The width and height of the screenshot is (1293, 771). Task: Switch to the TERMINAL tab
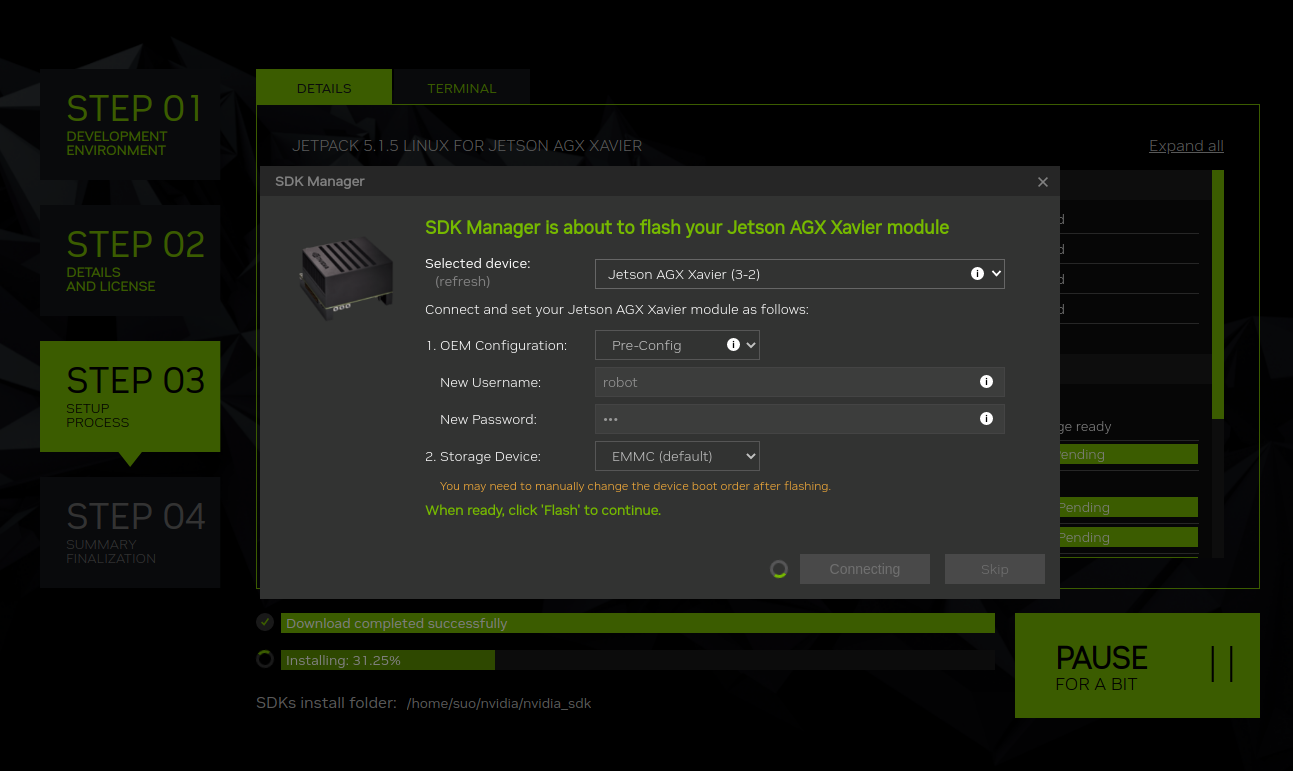[461, 87]
